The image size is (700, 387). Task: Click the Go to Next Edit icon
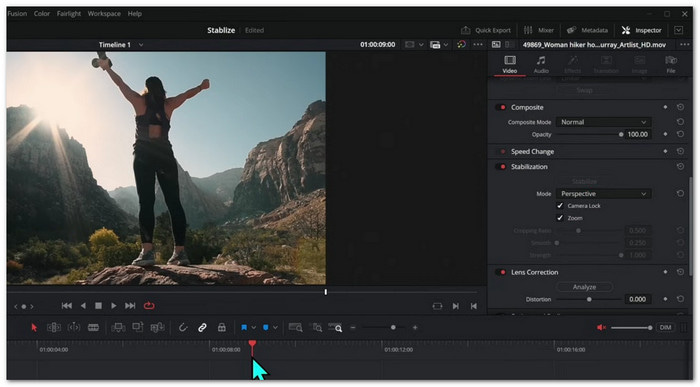455,306
